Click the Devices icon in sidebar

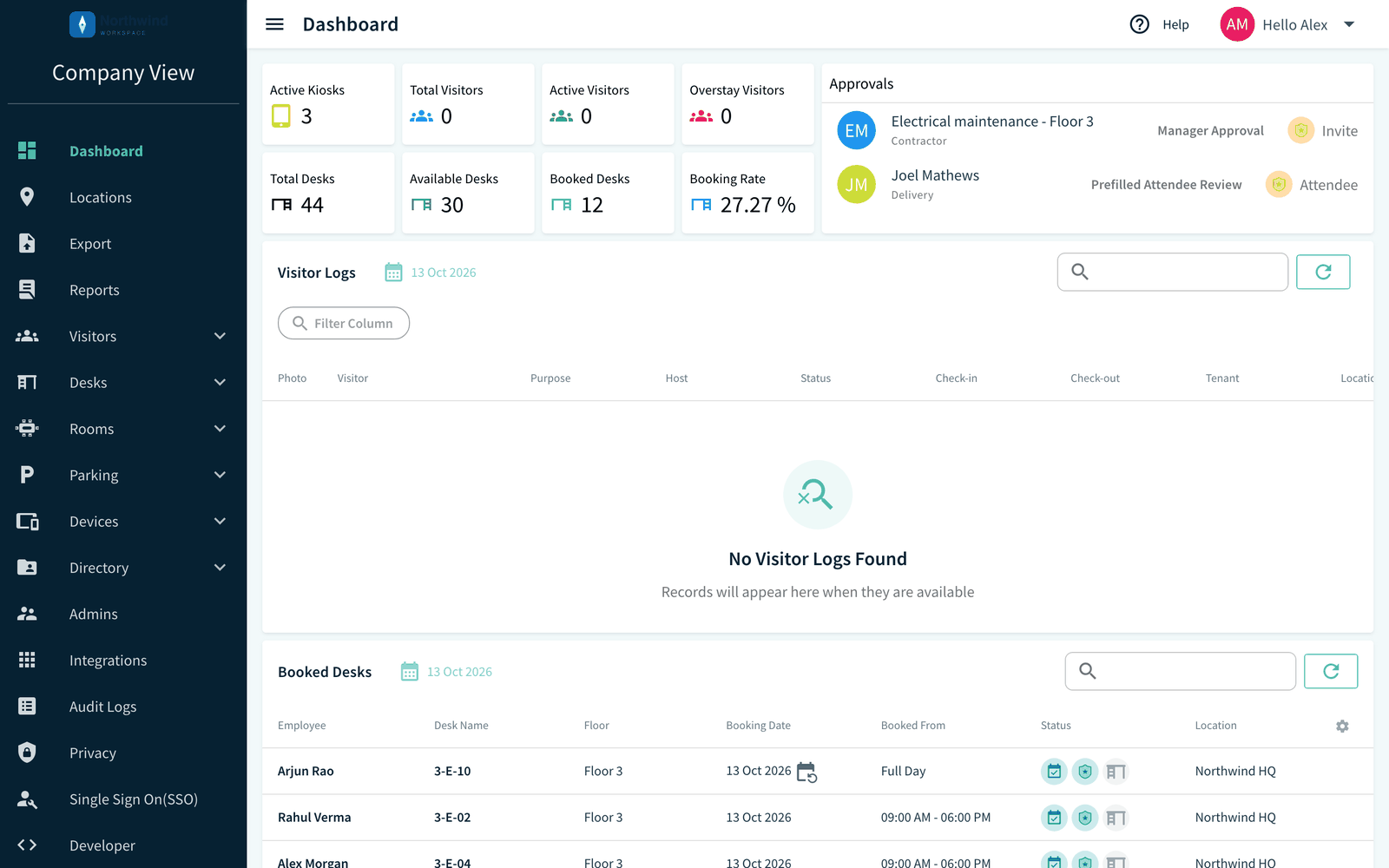coord(28,521)
